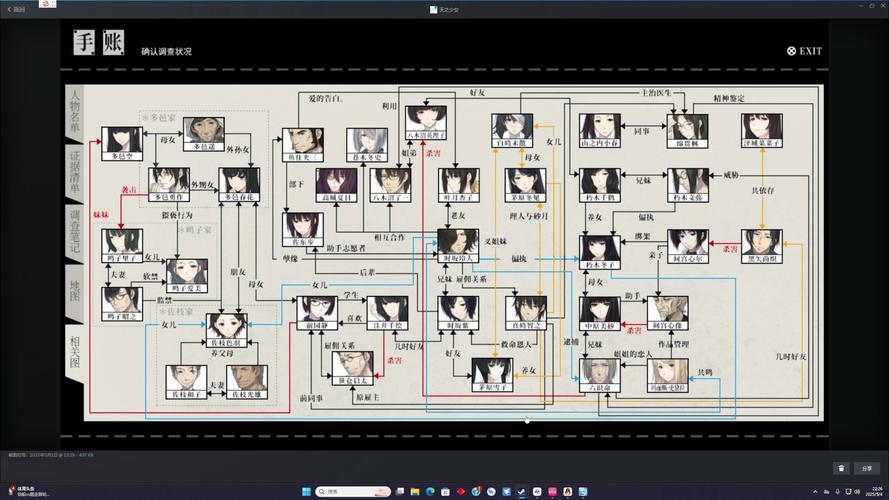Viewport: 889px width, 500px height.
Task: Open the Windows Start menu
Action: point(305,492)
